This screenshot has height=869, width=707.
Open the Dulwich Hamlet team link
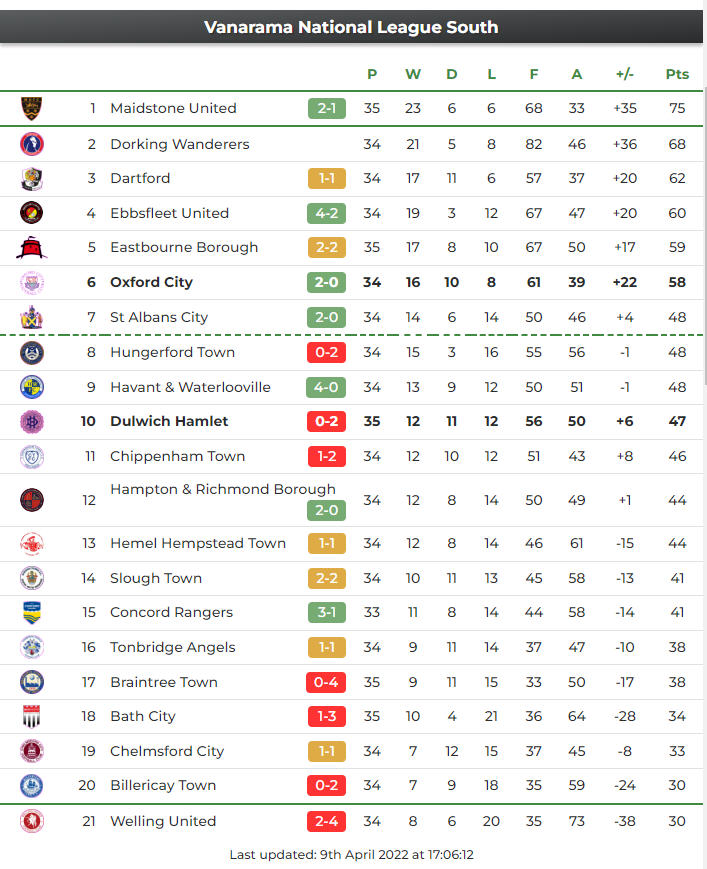coord(169,421)
